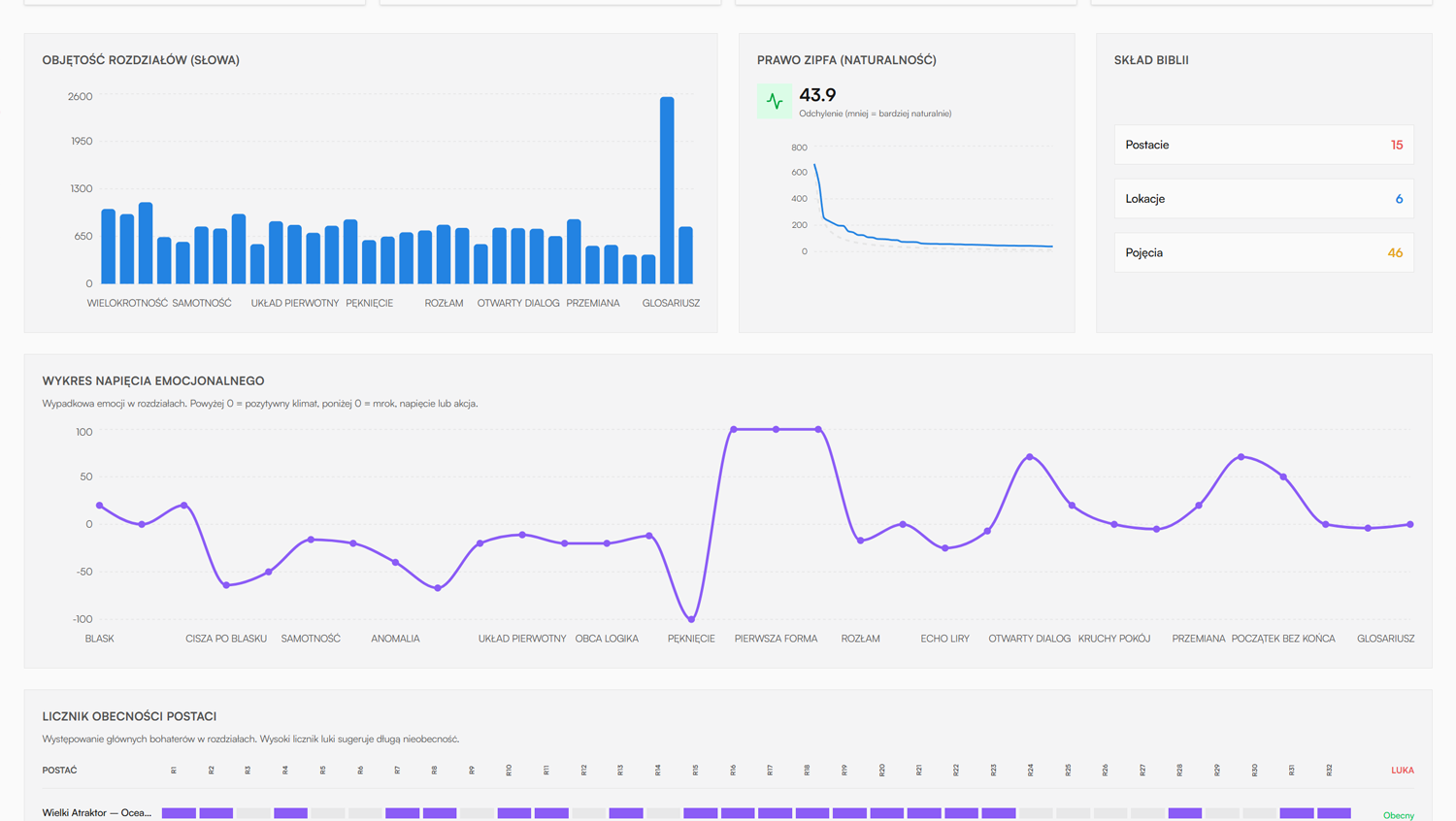Image resolution: width=1456 pixels, height=821 pixels.
Task: Click the 'Prawo Zipfa (naturalność)' panel title
Action: pyautogui.click(x=846, y=60)
